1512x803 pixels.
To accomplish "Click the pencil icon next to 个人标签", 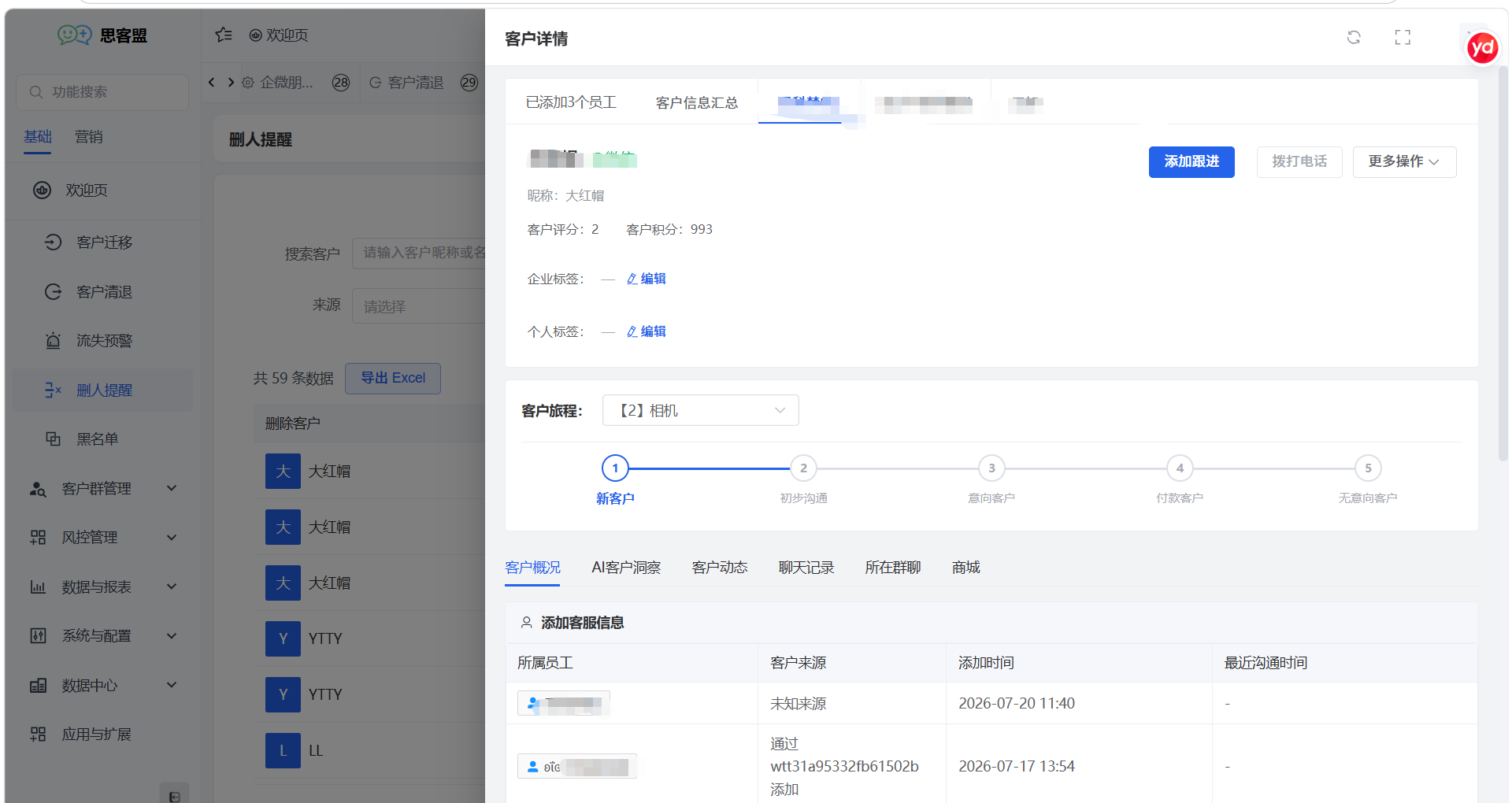I will pos(632,331).
